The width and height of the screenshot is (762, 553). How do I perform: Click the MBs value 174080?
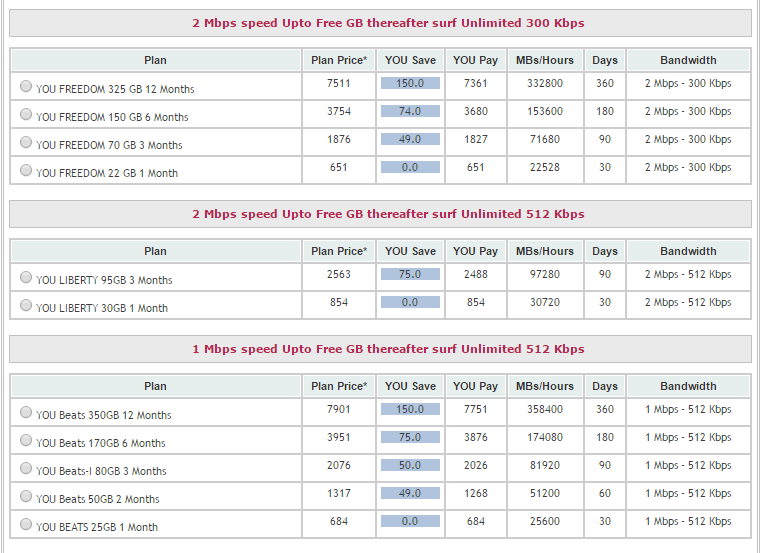click(545, 437)
